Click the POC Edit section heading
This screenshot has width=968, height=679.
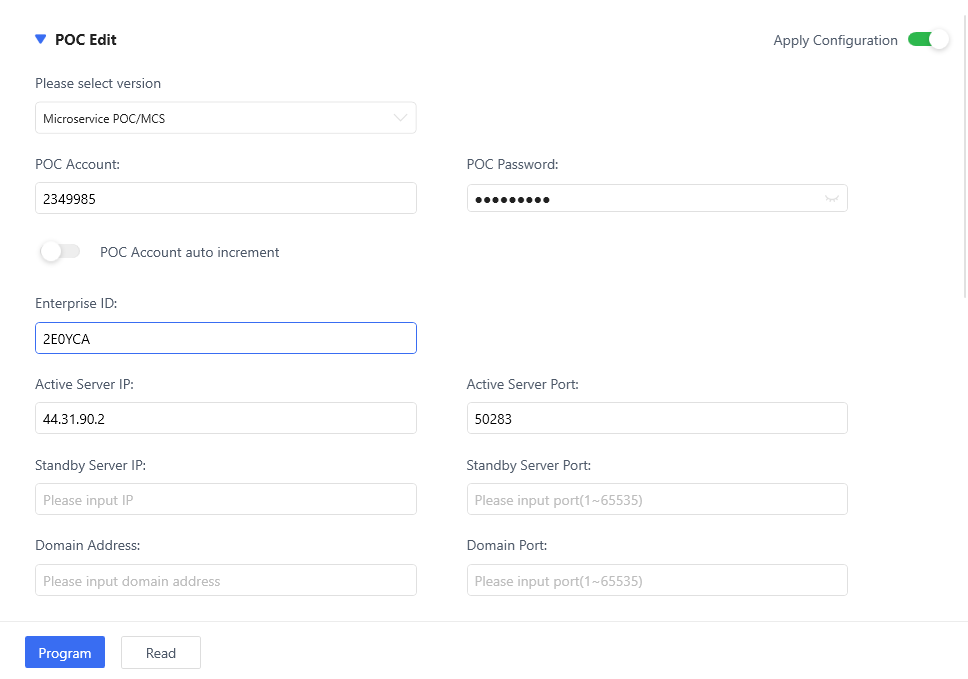click(x=86, y=40)
